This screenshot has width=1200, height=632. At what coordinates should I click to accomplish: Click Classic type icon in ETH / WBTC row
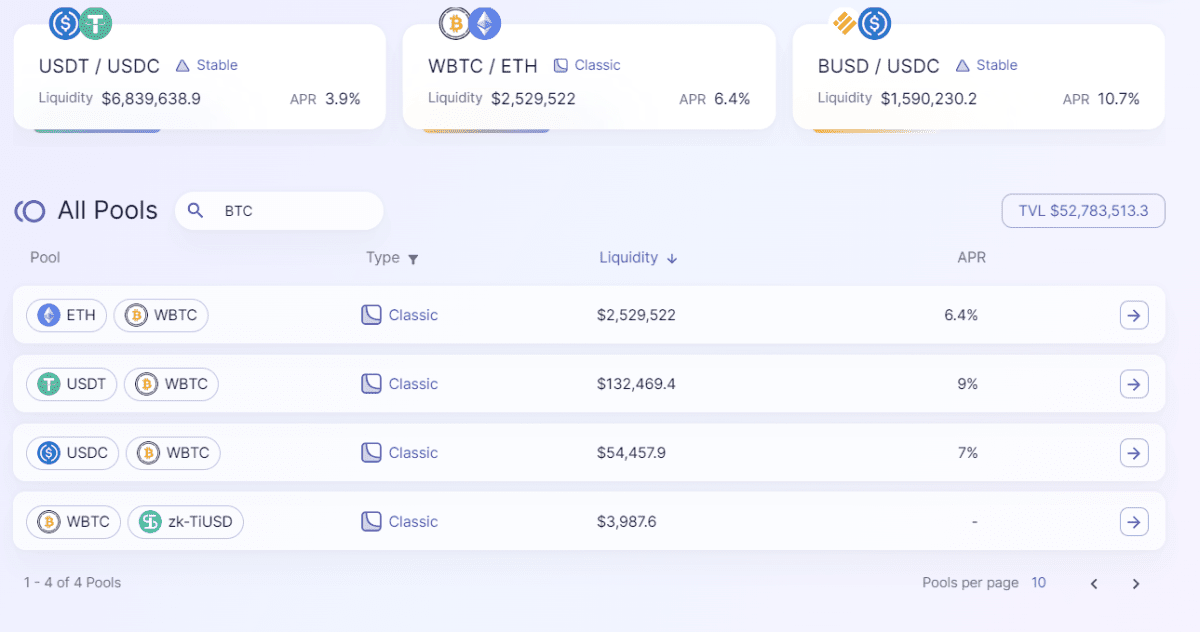[x=371, y=315]
